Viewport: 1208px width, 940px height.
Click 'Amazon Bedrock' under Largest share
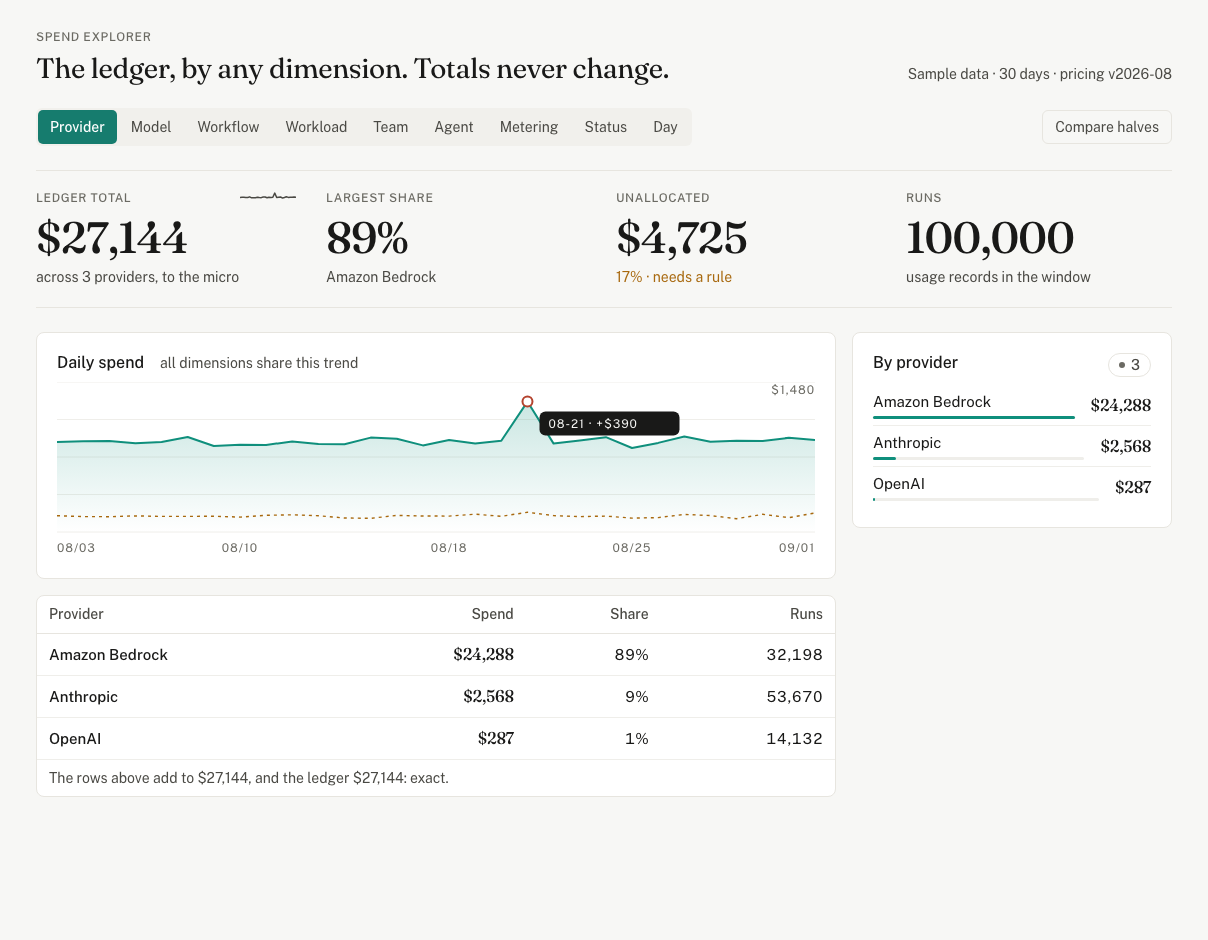tap(381, 277)
